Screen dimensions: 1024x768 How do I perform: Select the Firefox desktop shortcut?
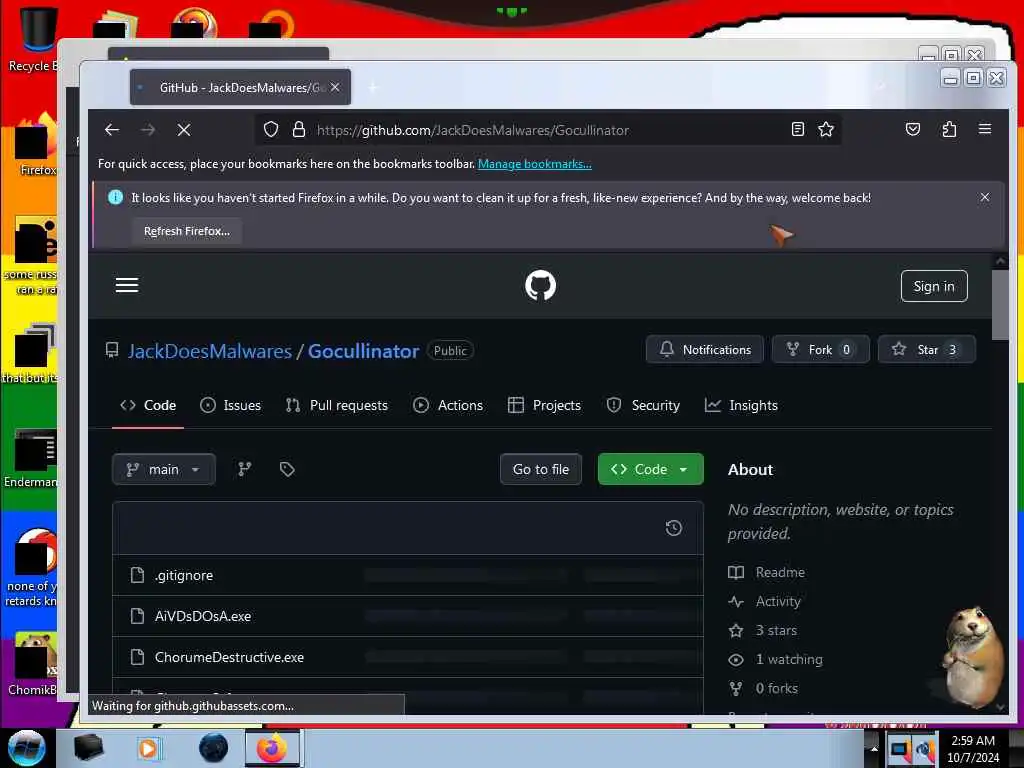pos(34,145)
